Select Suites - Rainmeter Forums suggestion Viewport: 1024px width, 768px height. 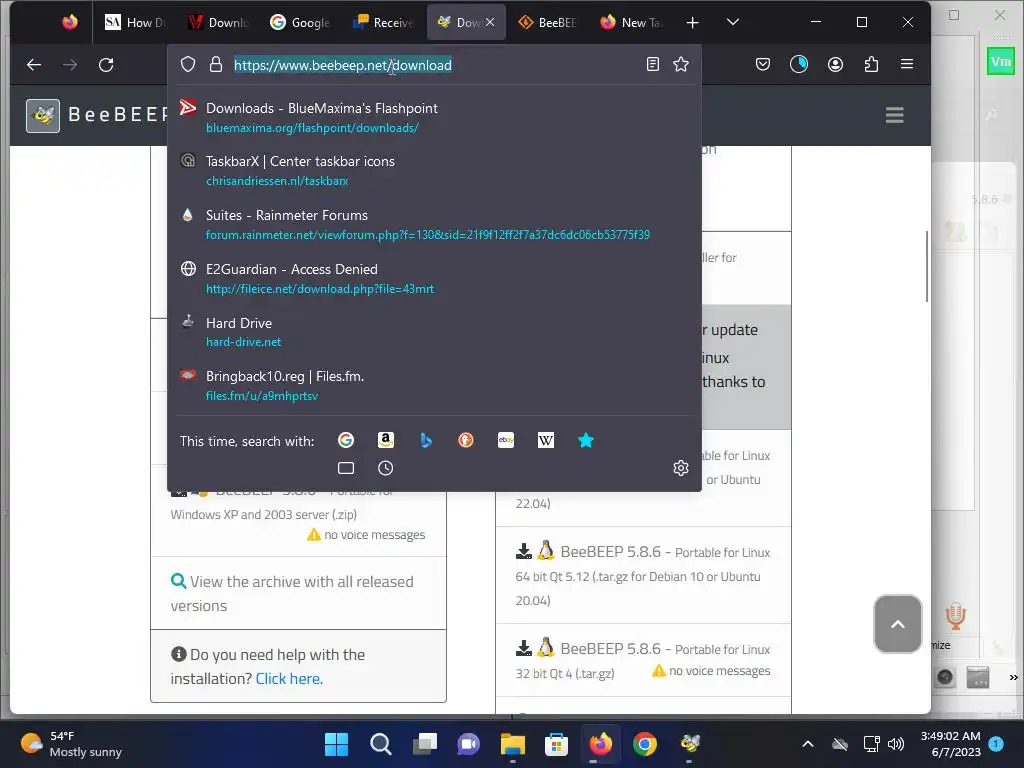click(434, 225)
